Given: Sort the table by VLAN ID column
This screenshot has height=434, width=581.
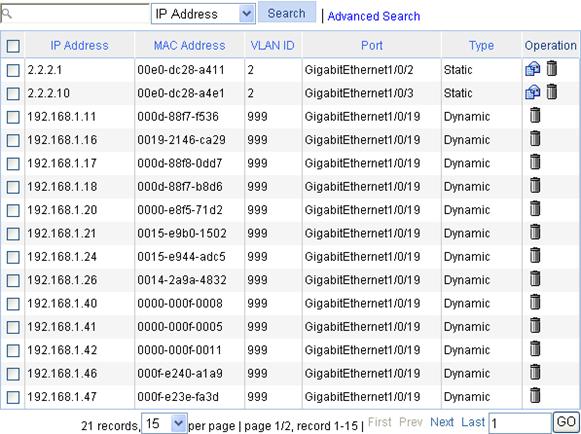Looking at the screenshot, I should (272, 46).
